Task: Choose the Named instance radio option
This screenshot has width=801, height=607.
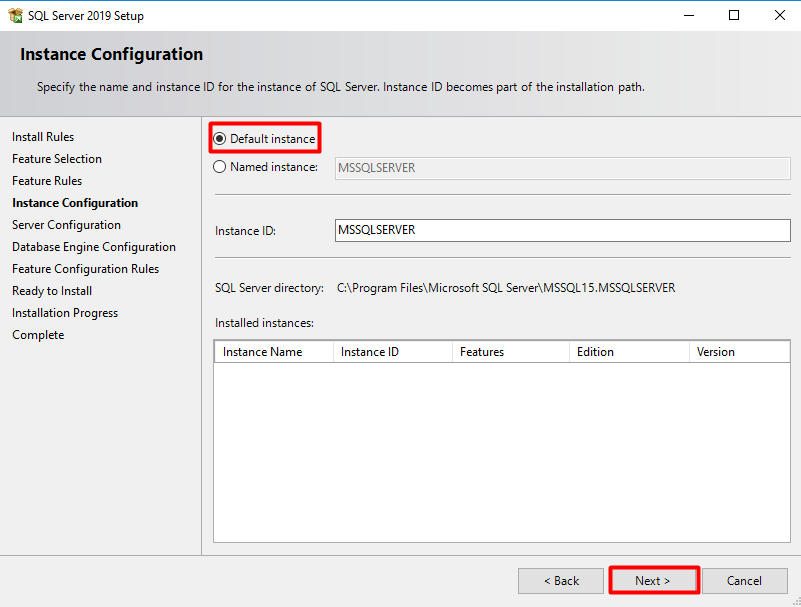Action: 220,167
